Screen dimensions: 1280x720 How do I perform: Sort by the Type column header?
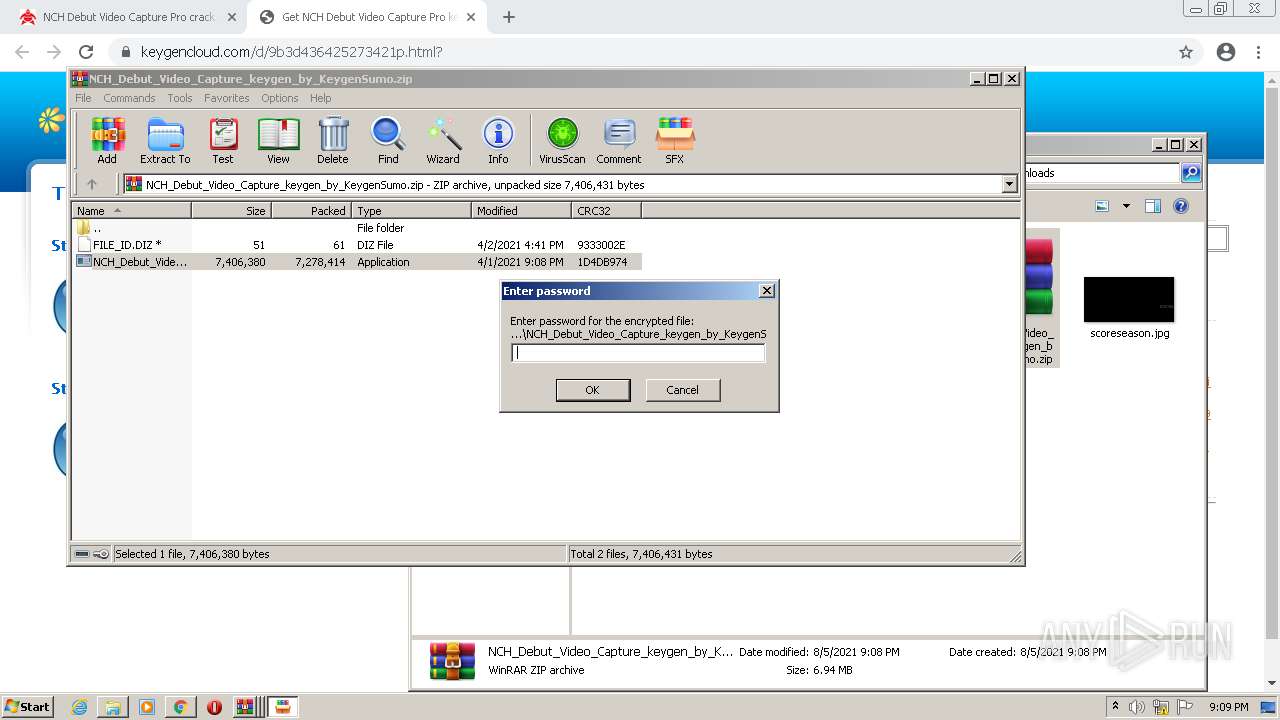tap(412, 211)
